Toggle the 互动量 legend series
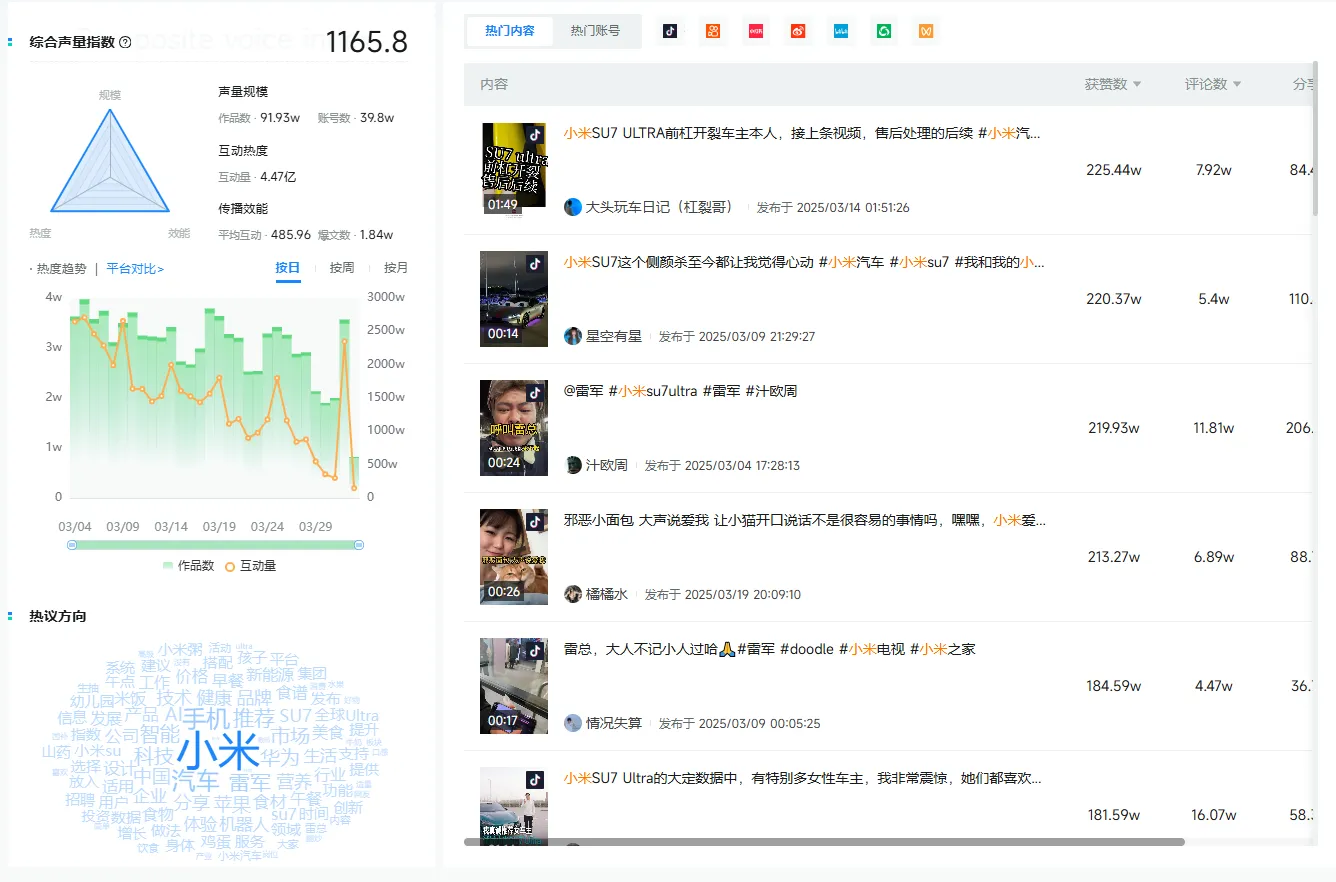The height and width of the screenshot is (882, 1336). [x=251, y=566]
